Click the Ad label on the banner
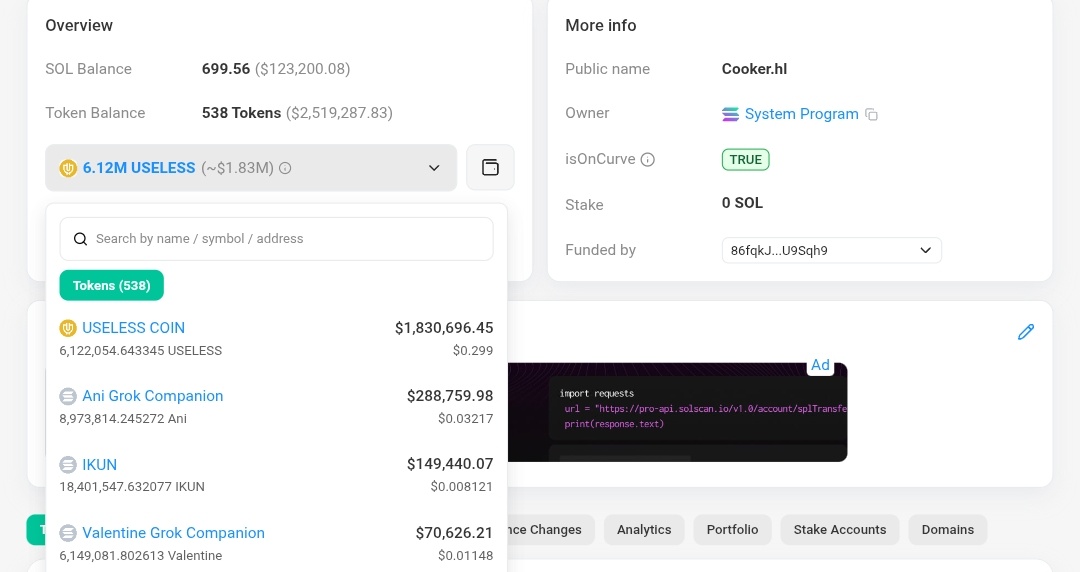This screenshot has width=1080, height=572. tap(820, 365)
